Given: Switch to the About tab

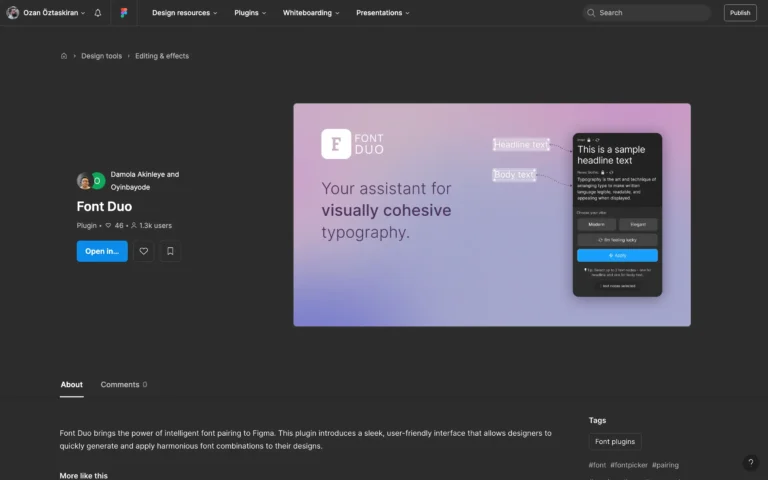Looking at the screenshot, I should pos(72,385).
